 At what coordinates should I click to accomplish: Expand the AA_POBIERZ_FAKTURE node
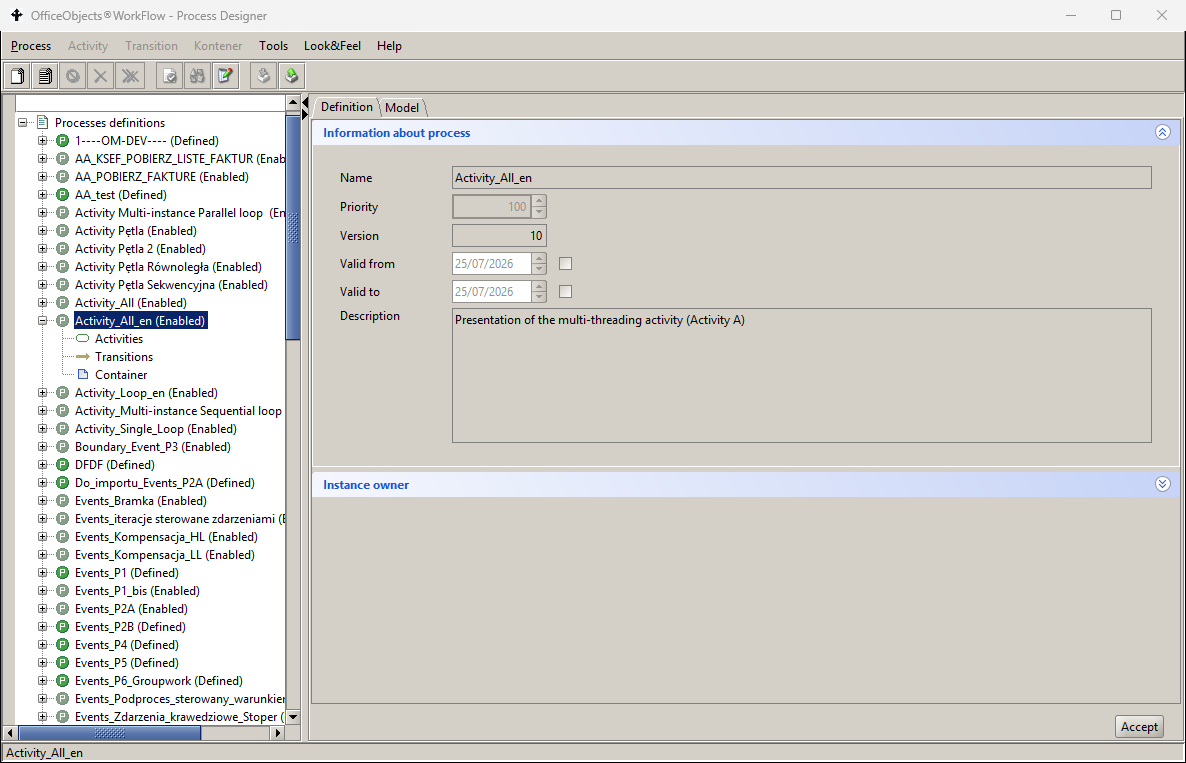click(x=42, y=176)
